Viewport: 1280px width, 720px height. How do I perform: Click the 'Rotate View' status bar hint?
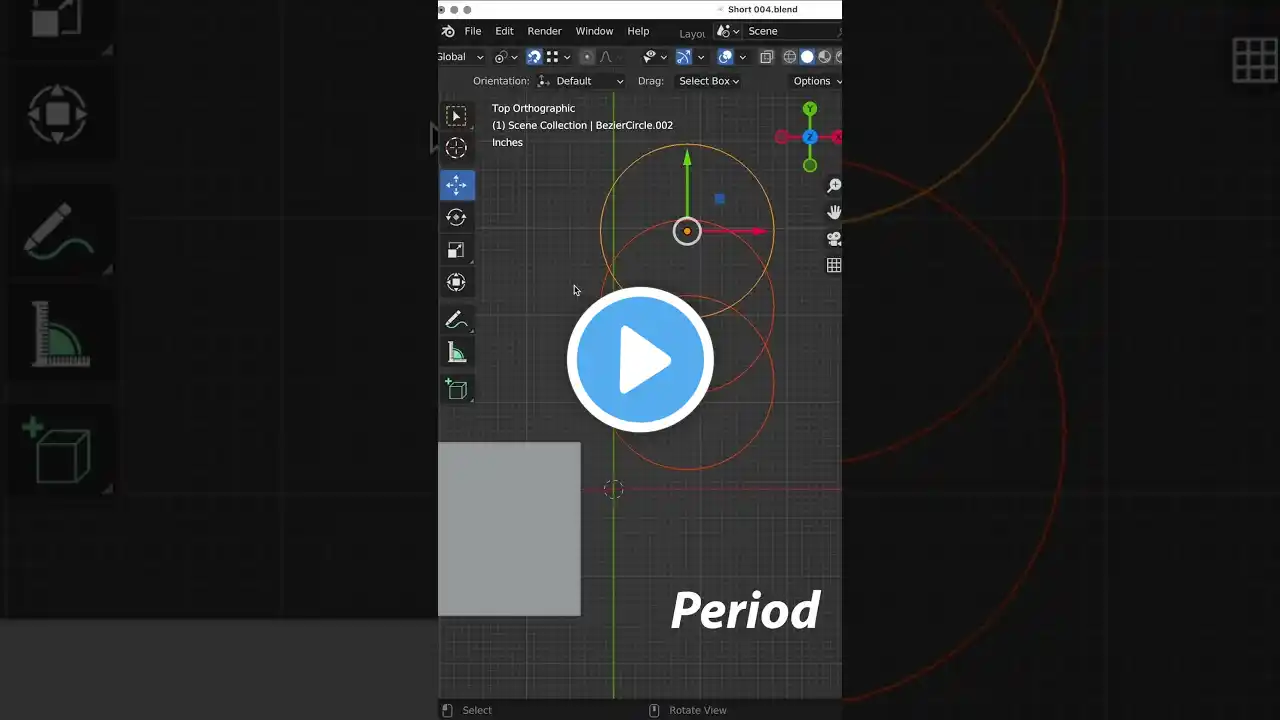698,710
